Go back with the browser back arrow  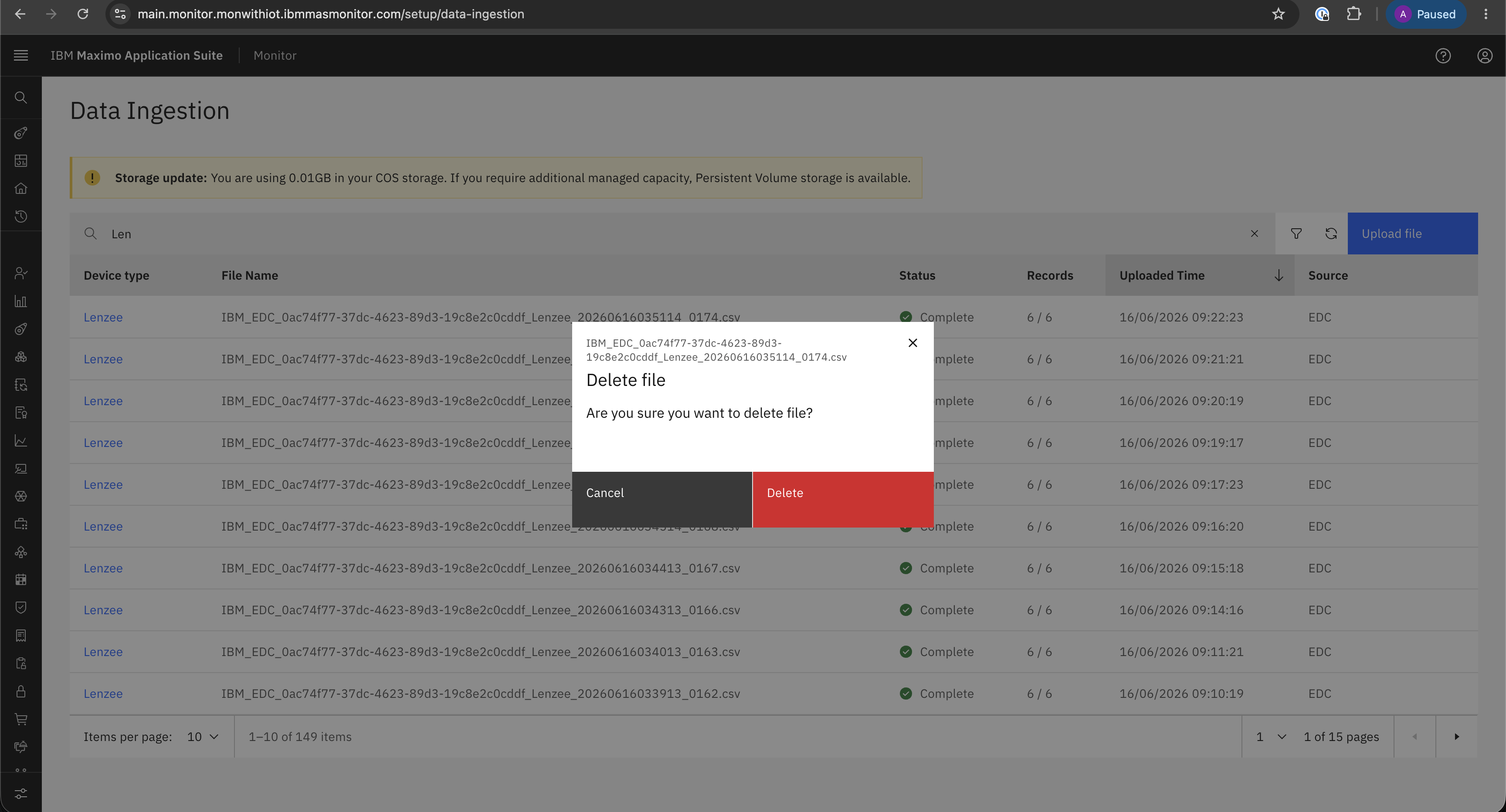pos(20,14)
